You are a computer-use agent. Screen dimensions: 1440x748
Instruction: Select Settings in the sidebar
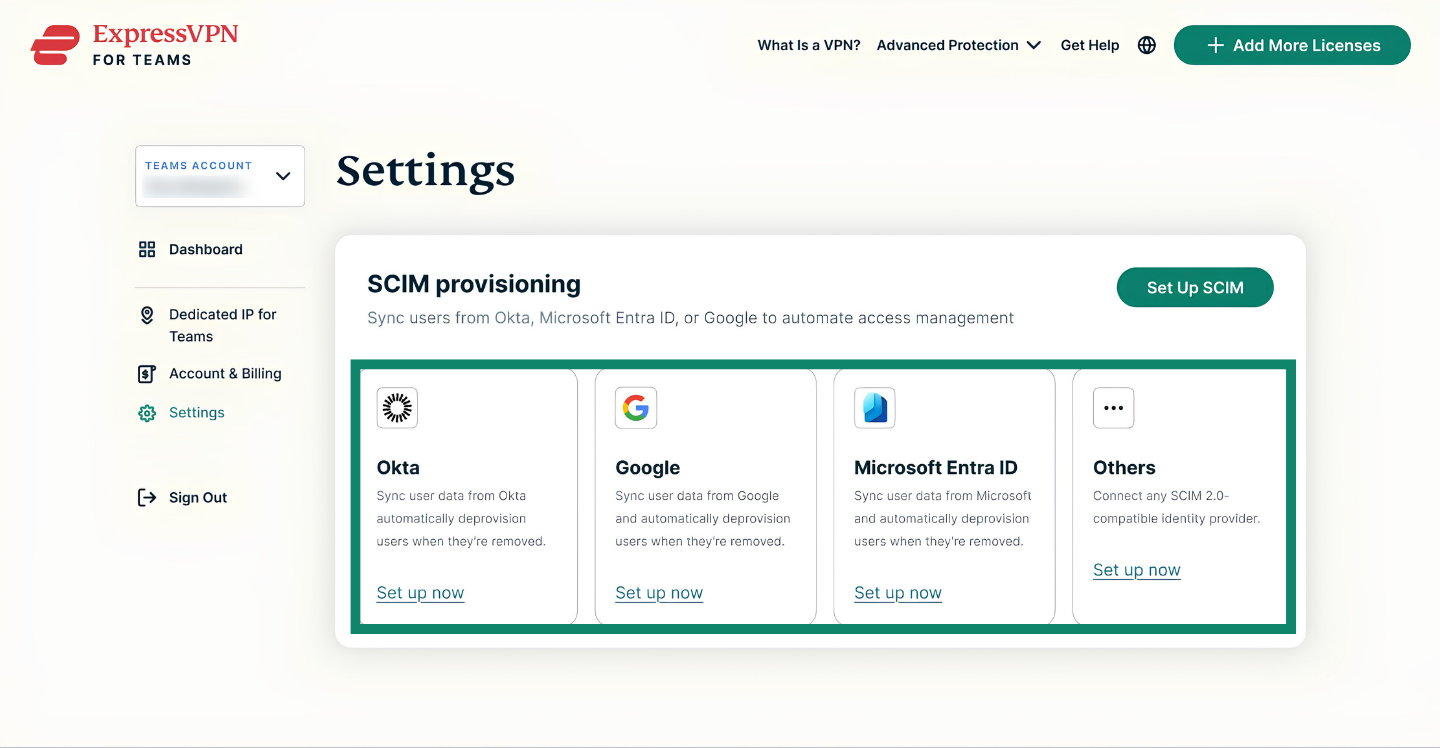197,413
